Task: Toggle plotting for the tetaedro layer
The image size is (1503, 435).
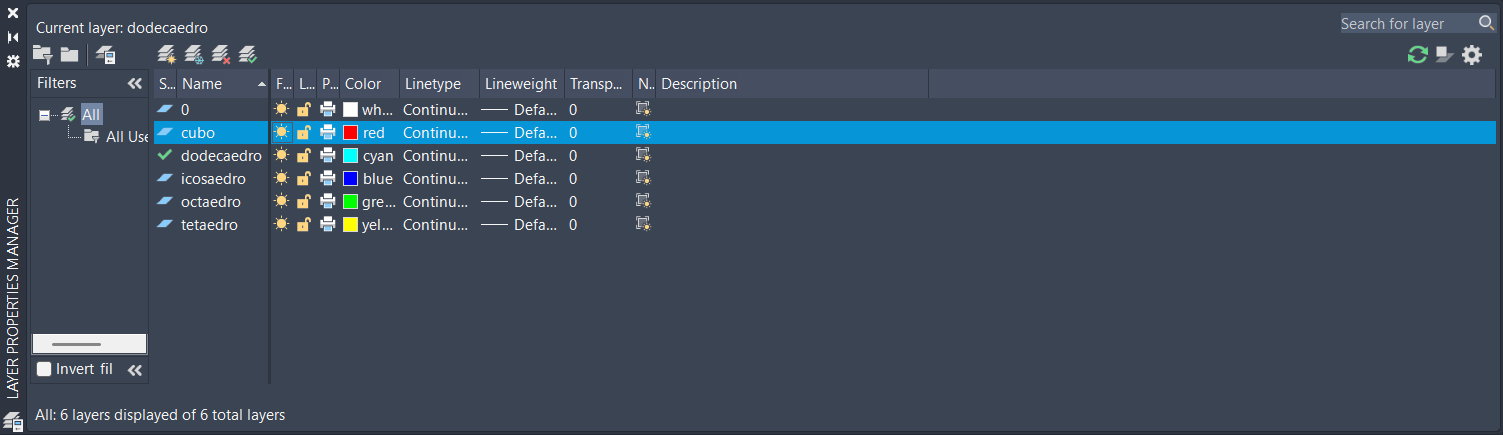Action: click(x=328, y=225)
